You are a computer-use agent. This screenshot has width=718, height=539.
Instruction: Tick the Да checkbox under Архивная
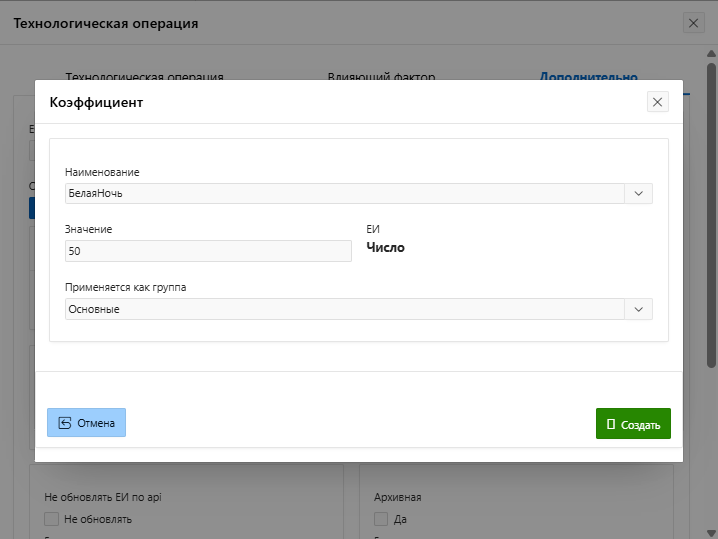[381, 519]
